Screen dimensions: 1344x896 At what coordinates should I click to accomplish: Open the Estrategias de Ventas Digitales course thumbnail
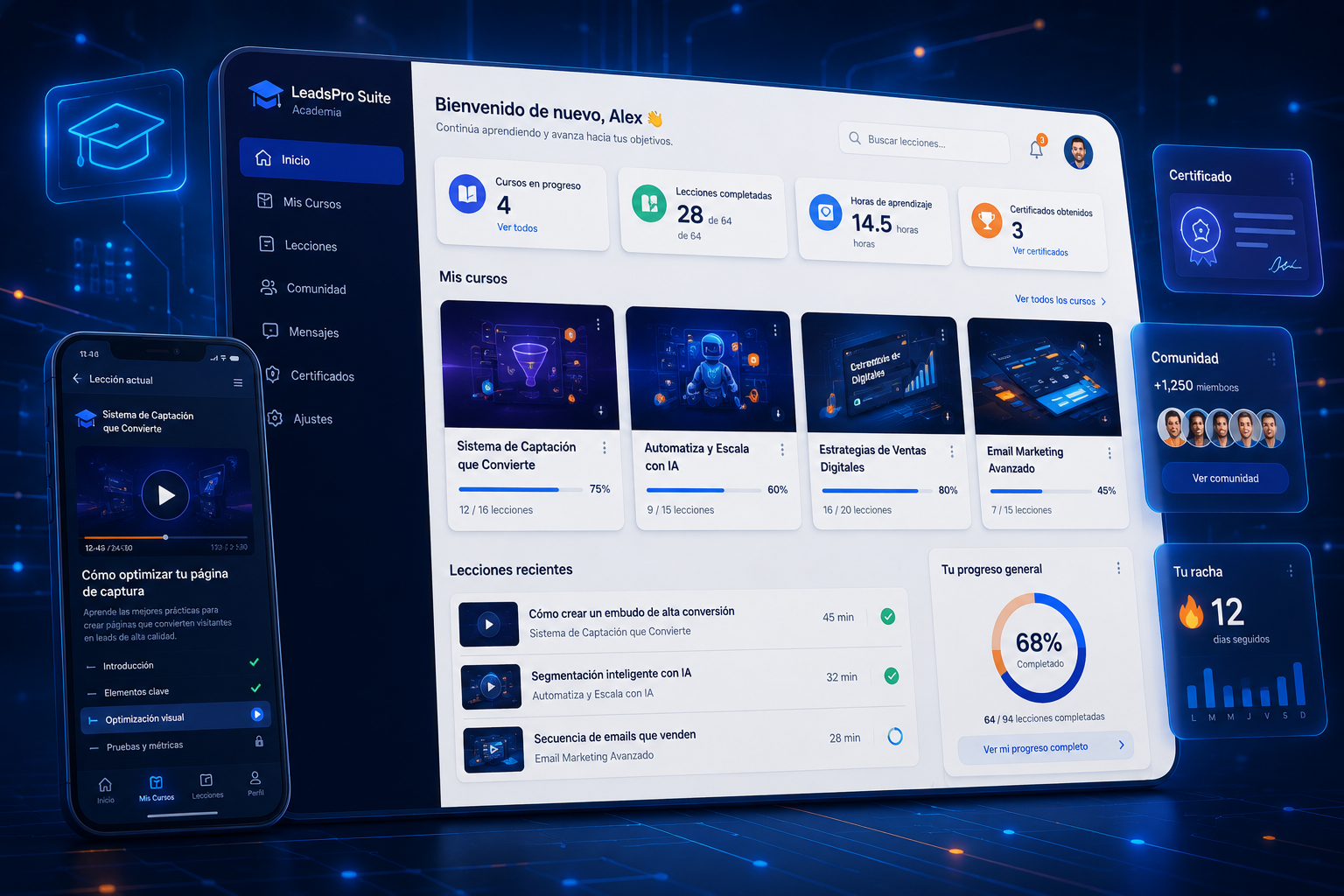(882, 374)
